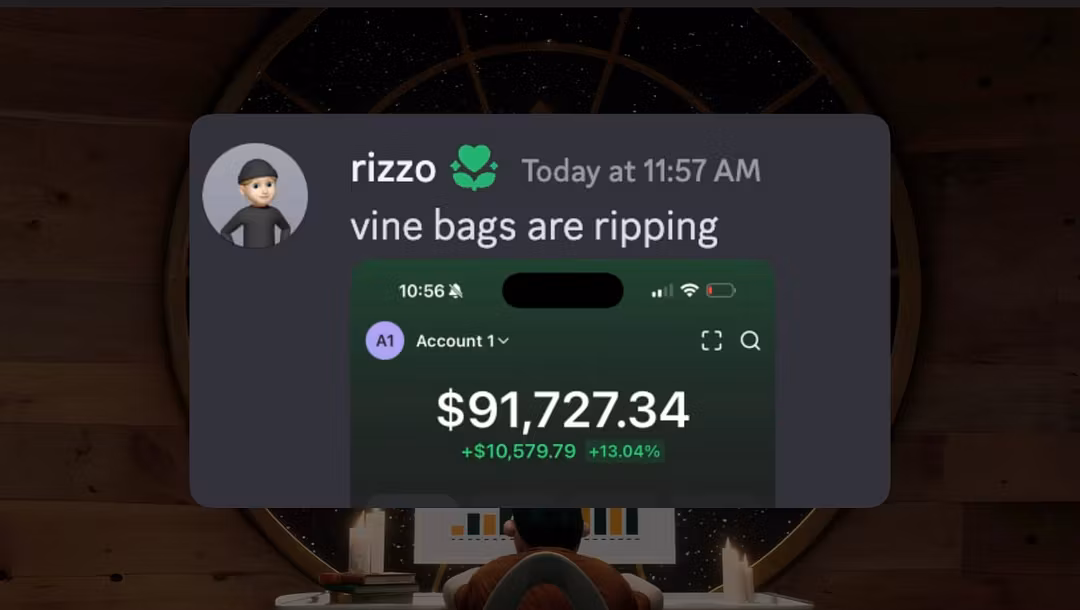Click the green heart badge beside rizzo
The image size is (1080, 610).
tap(474, 167)
